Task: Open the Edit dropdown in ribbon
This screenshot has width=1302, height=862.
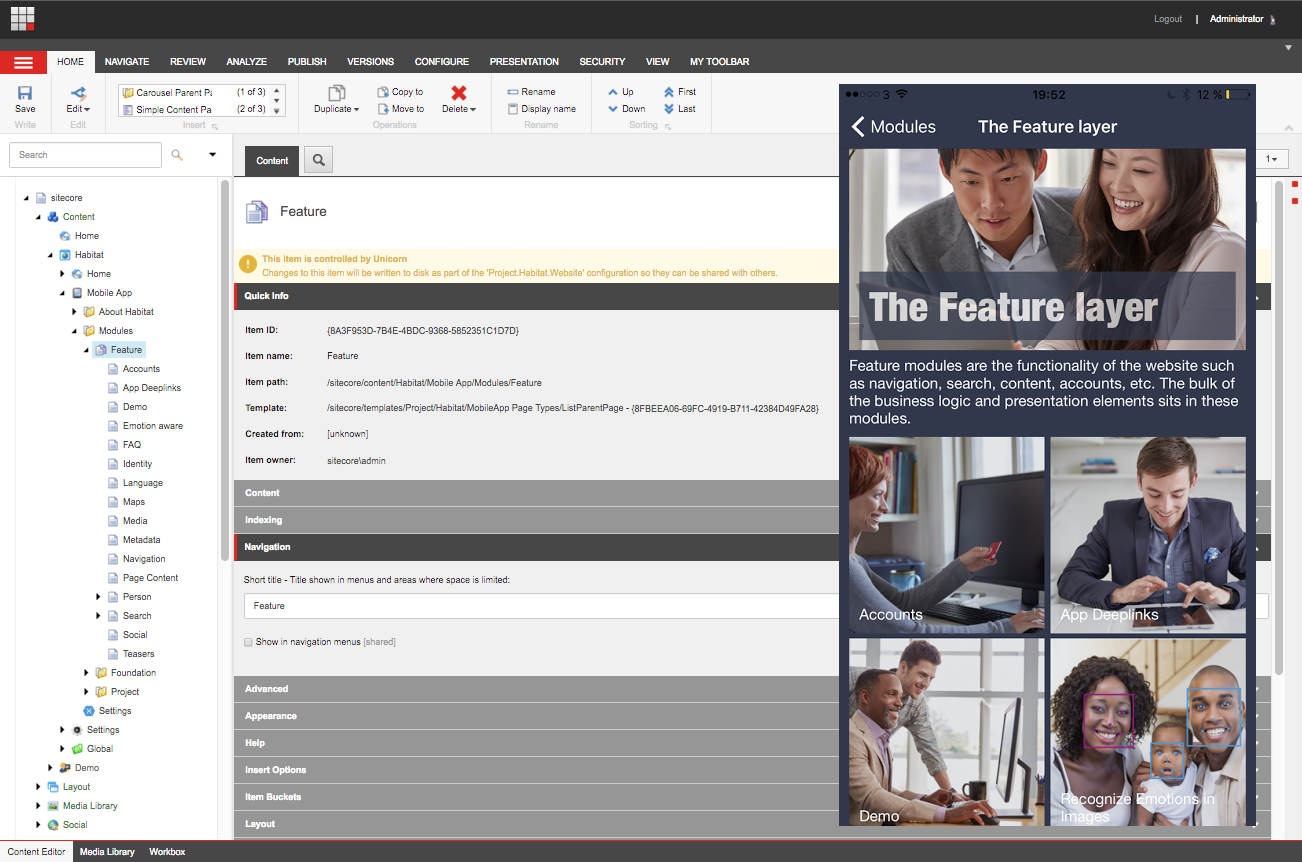Action: pos(78,109)
